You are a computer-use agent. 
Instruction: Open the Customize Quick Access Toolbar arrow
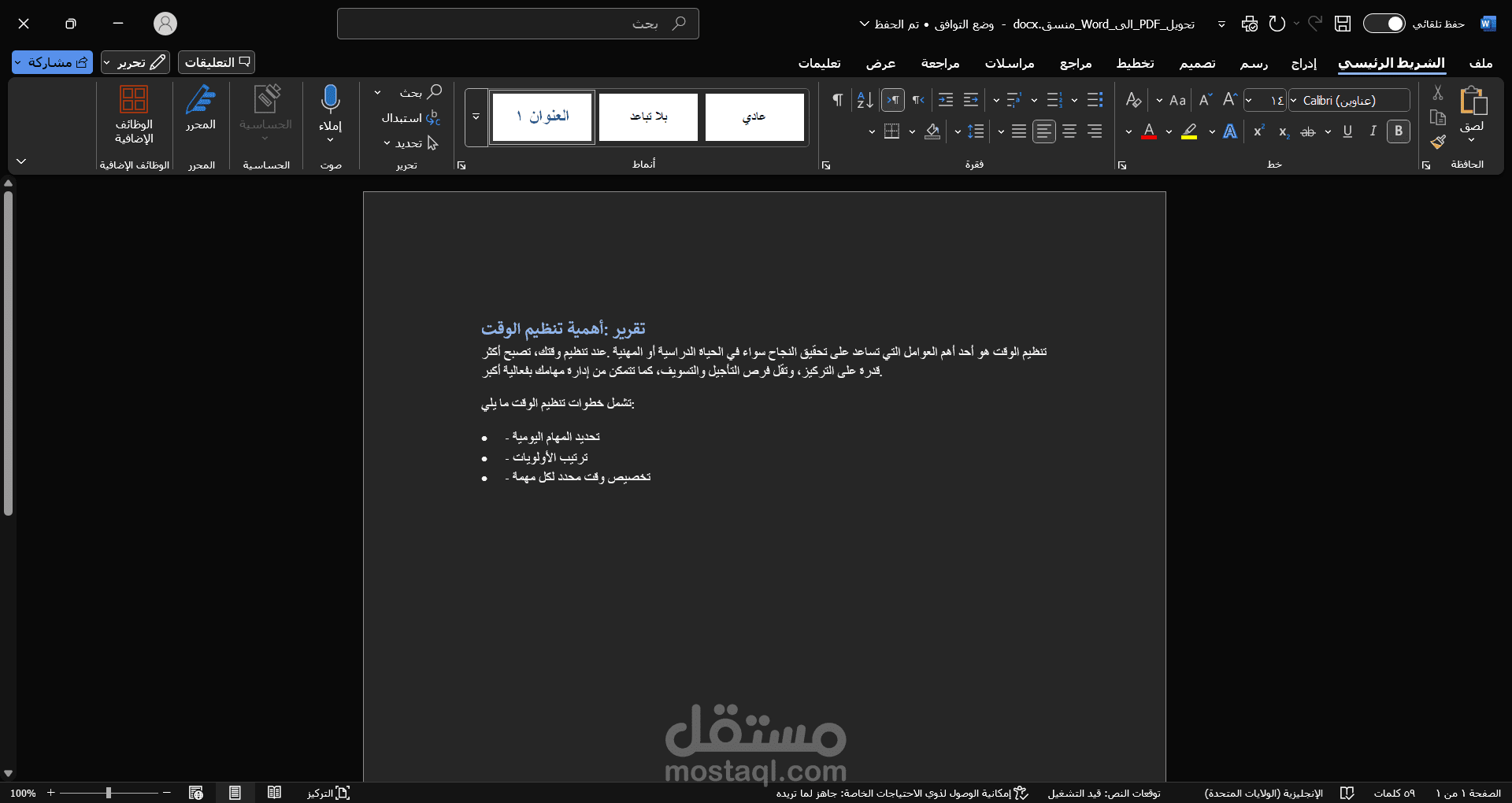point(1221,24)
